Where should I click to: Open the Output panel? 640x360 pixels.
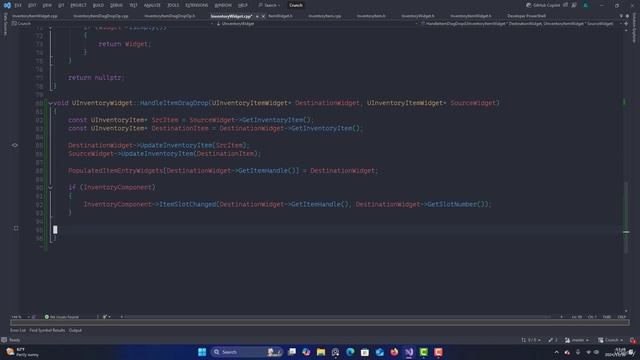[x=75, y=330]
